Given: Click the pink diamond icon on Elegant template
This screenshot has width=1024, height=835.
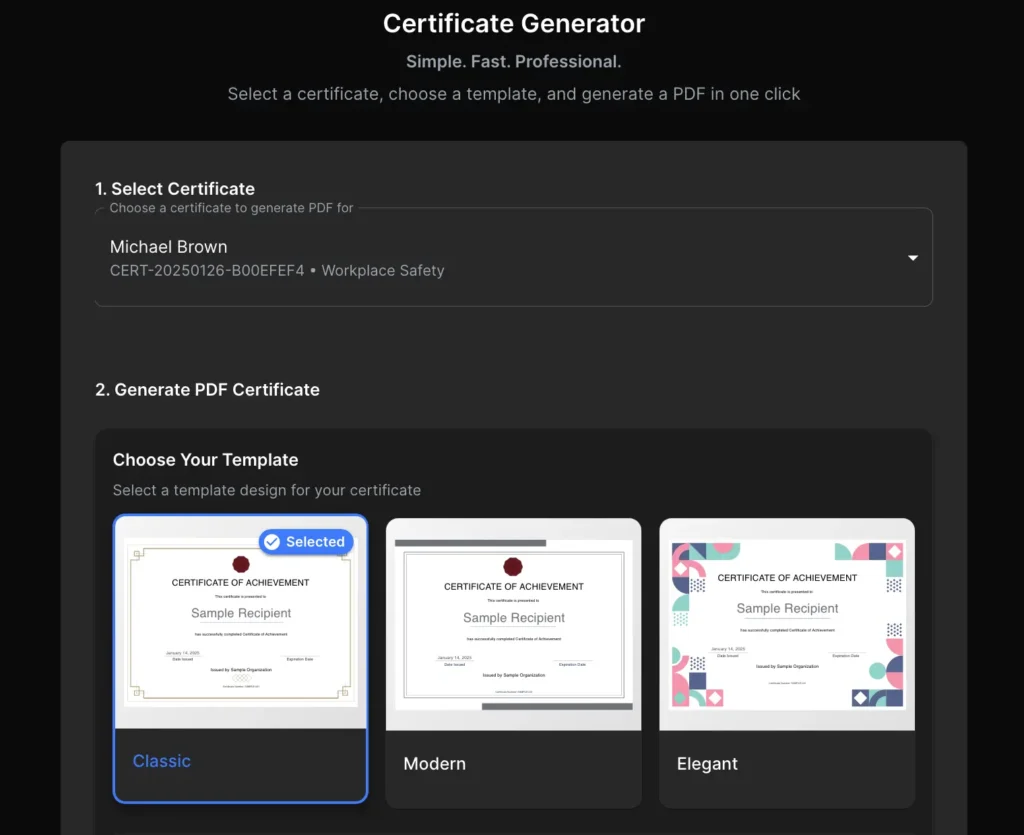Looking at the screenshot, I should 894,551.
